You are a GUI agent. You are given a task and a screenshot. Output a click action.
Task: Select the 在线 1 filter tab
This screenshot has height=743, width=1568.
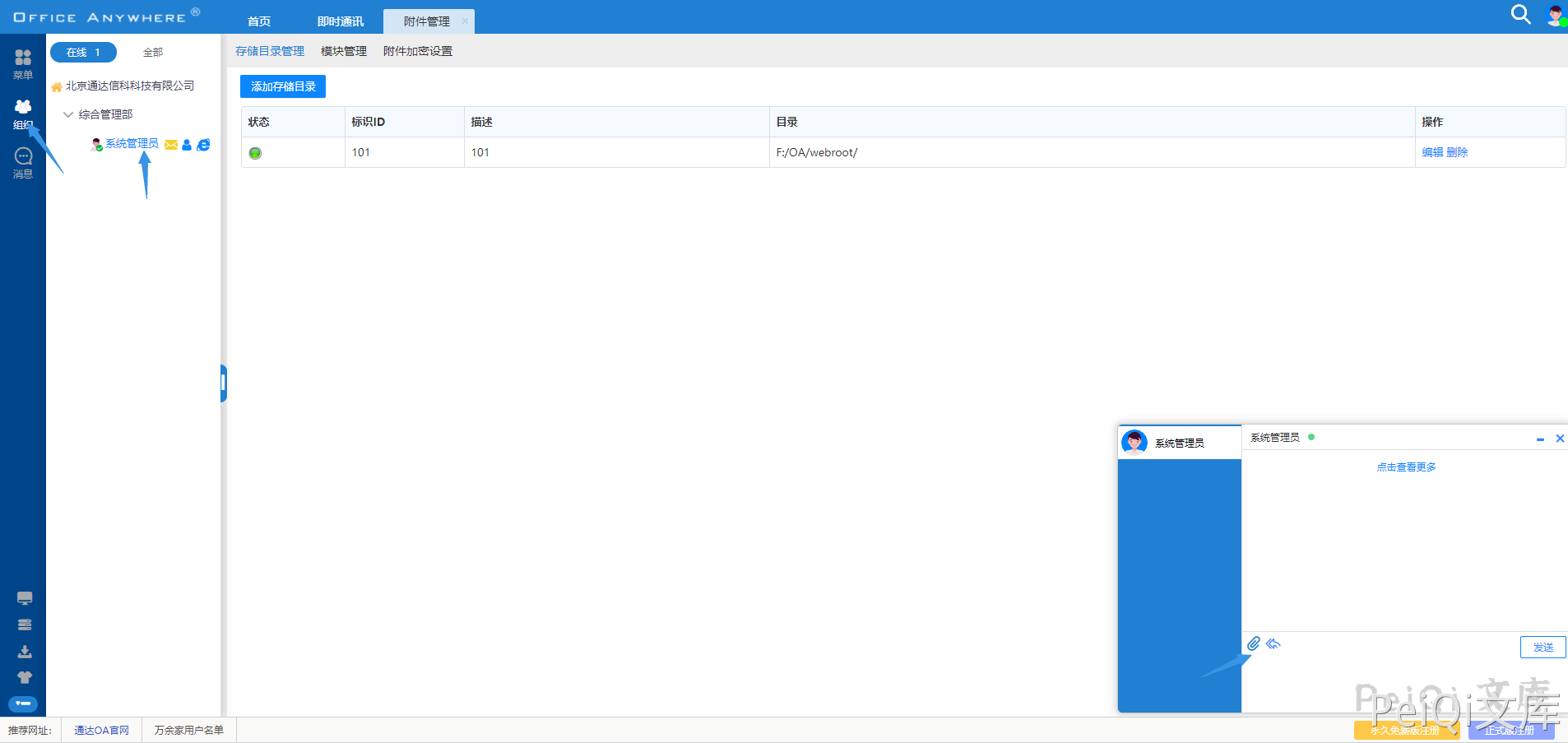point(83,53)
